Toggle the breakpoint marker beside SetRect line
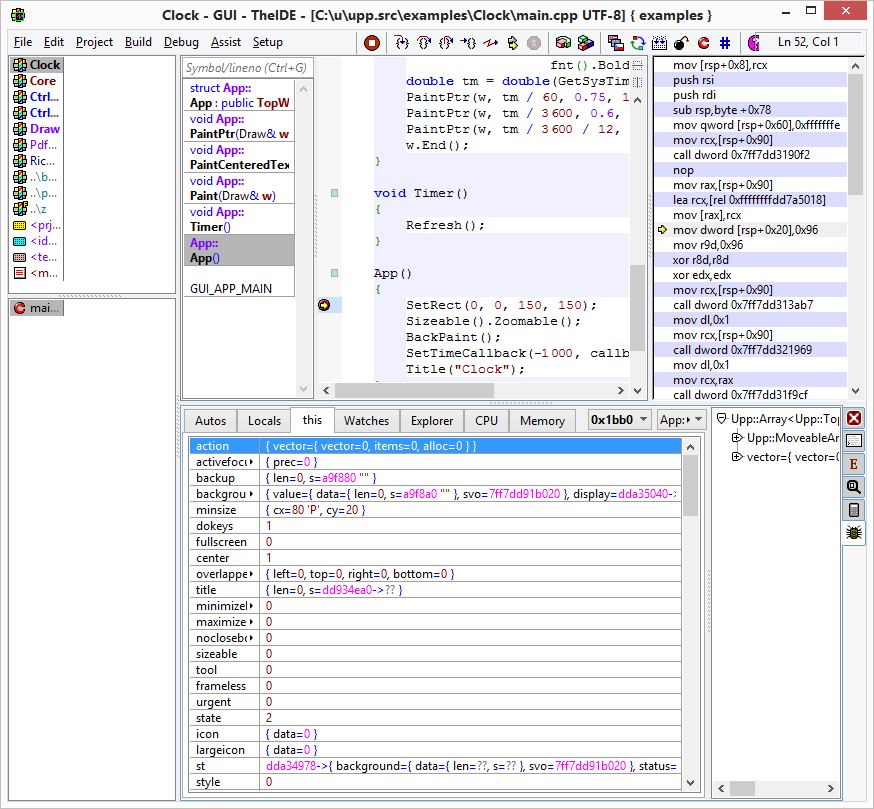 tap(324, 305)
